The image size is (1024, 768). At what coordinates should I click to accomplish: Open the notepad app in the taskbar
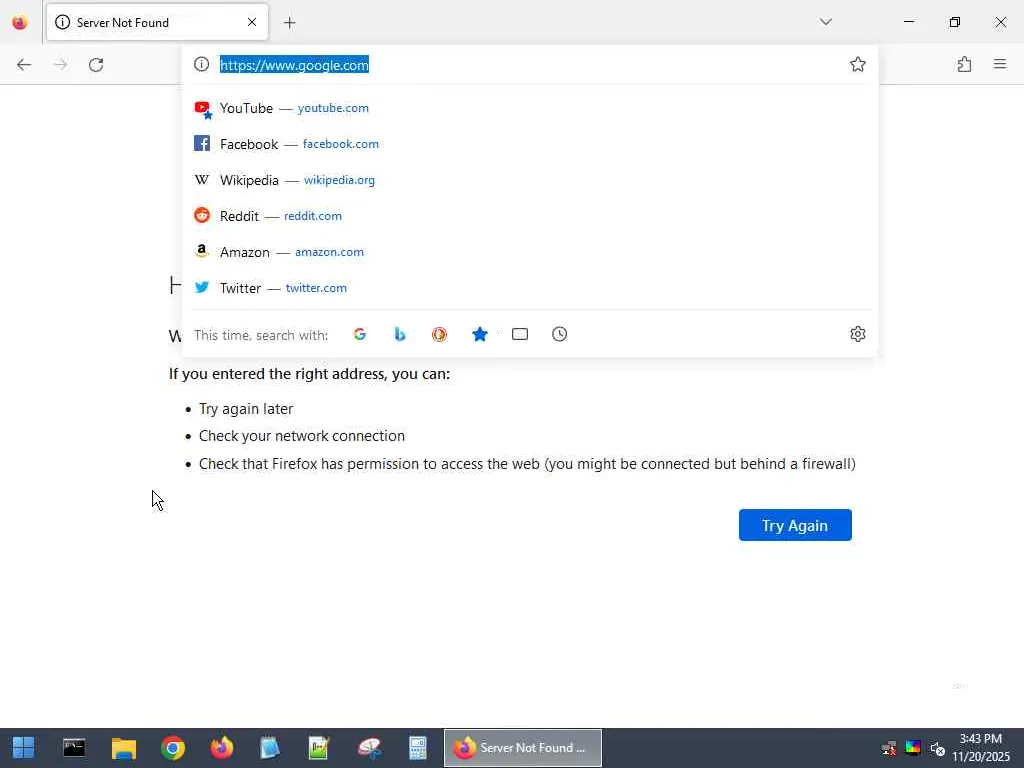(270, 748)
